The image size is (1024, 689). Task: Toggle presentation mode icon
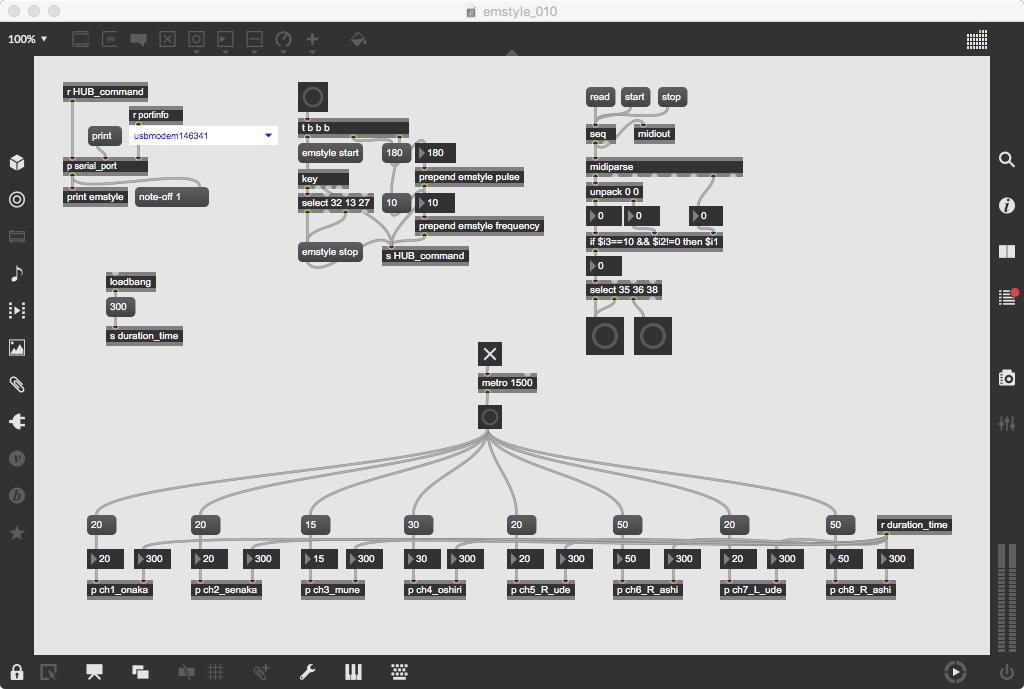pyautogui.click(x=95, y=671)
